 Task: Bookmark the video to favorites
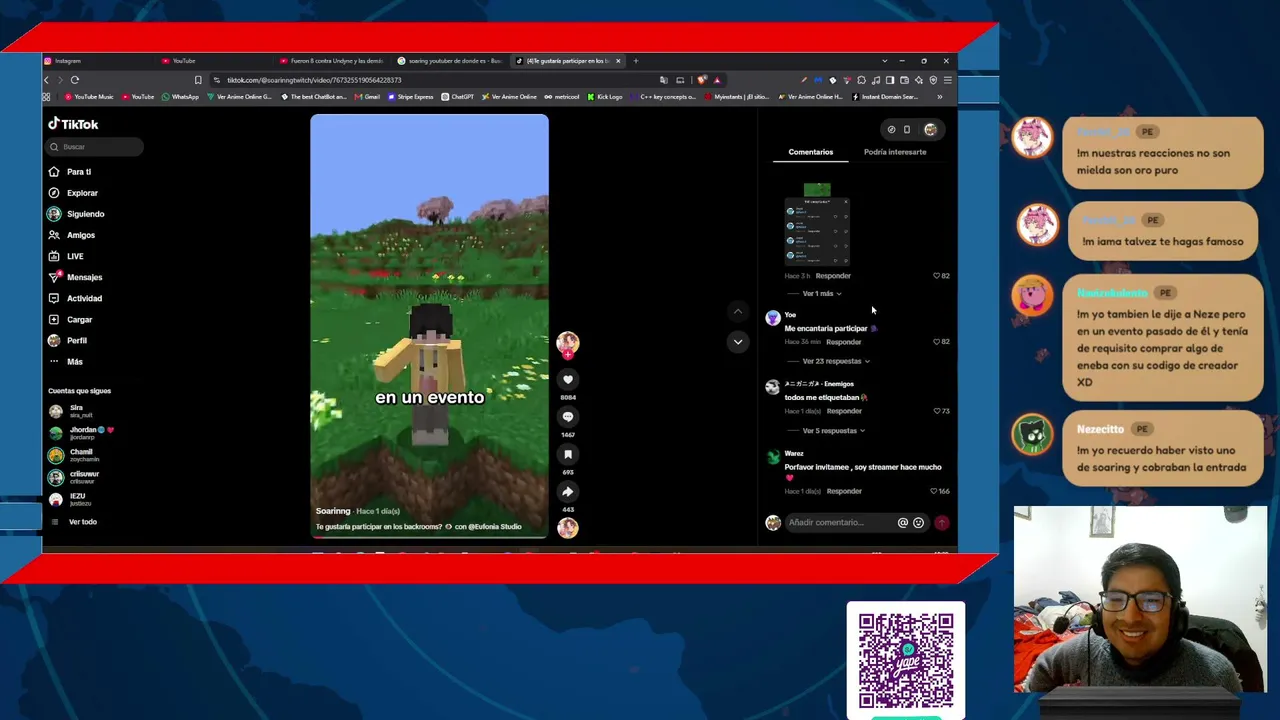(x=568, y=454)
